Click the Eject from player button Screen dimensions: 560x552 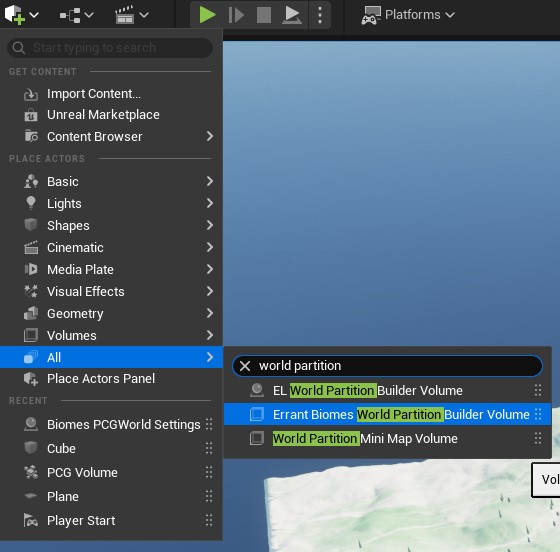292,15
